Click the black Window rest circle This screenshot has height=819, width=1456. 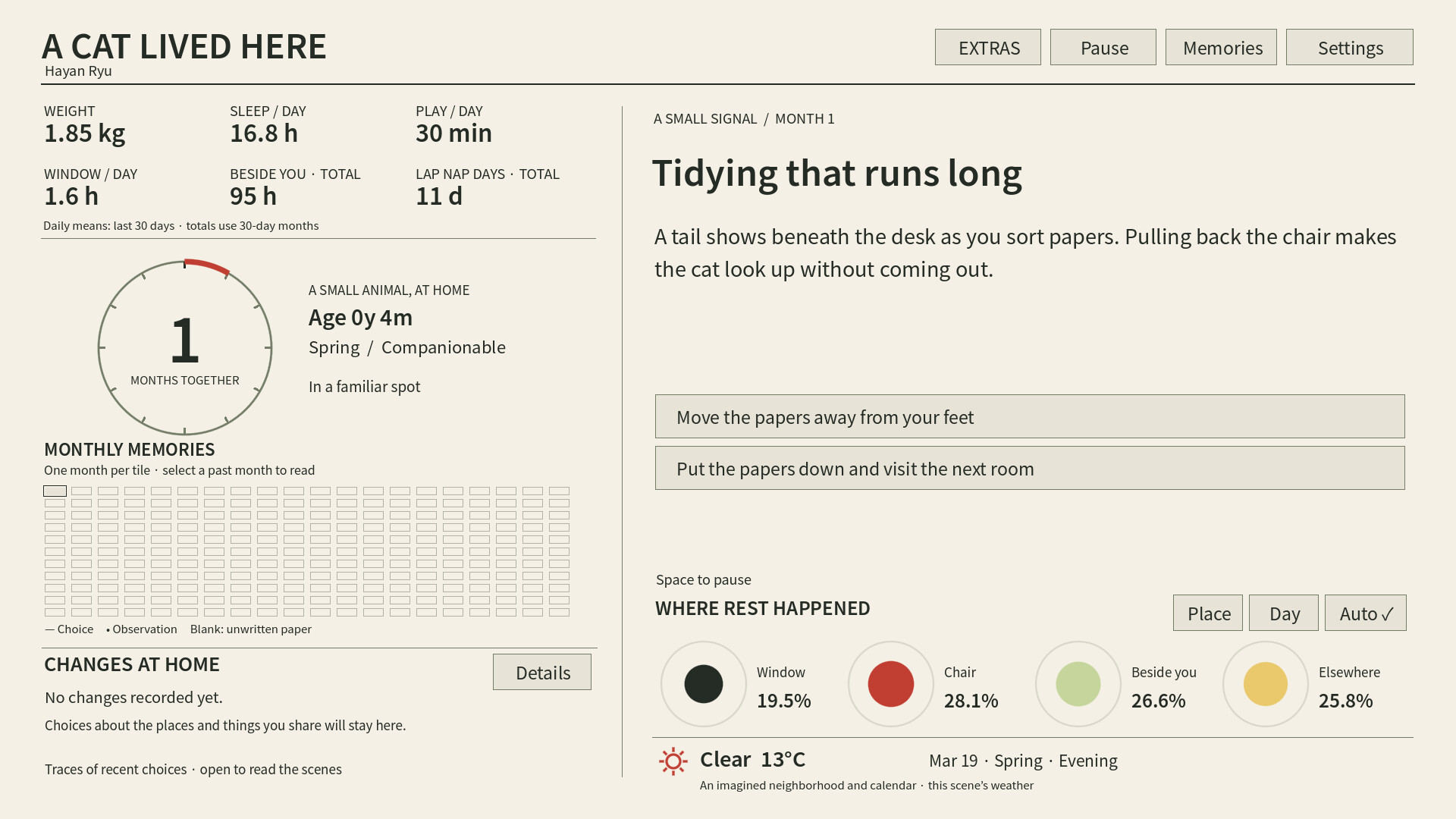coord(704,684)
